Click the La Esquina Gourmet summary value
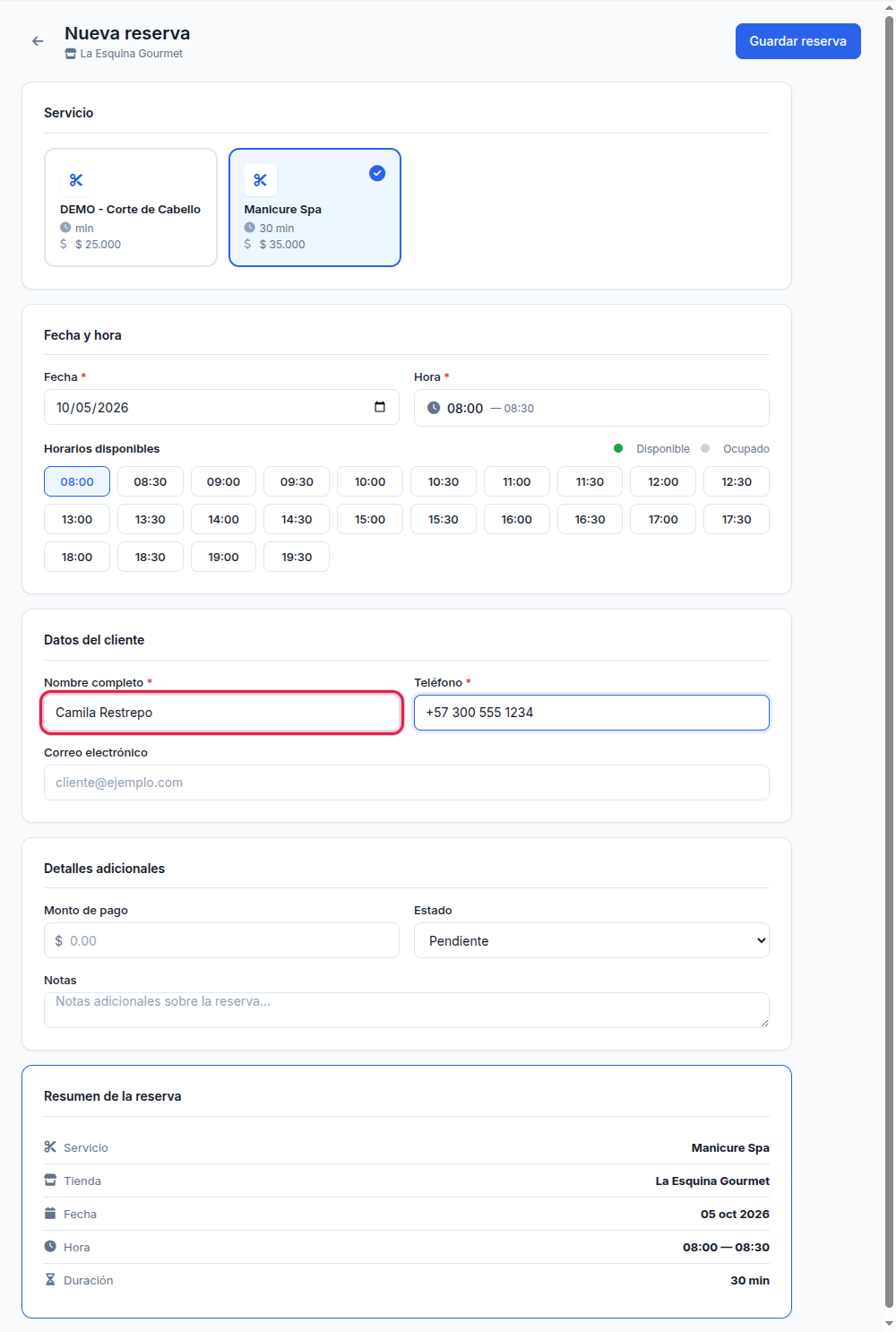The width and height of the screenshot is (896, 1332). [x=712, y=1181]
